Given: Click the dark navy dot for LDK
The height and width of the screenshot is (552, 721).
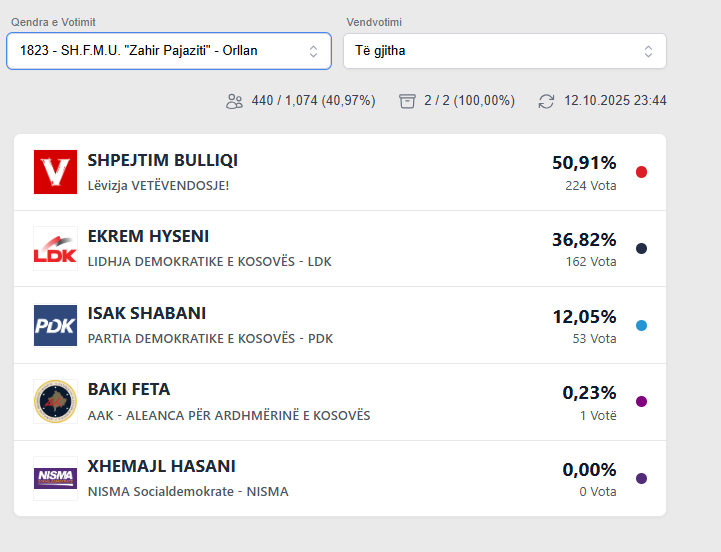Looking at the screenshot, I should [x=641, y=249].
